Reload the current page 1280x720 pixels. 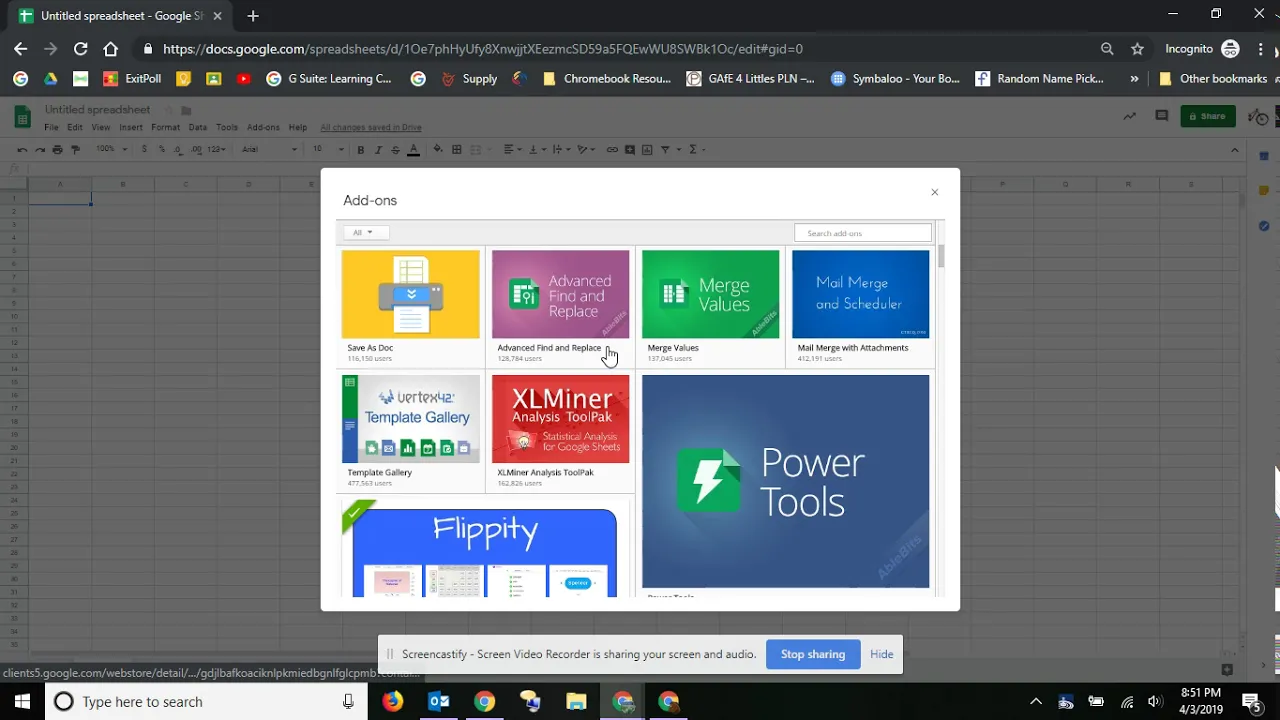81,49
